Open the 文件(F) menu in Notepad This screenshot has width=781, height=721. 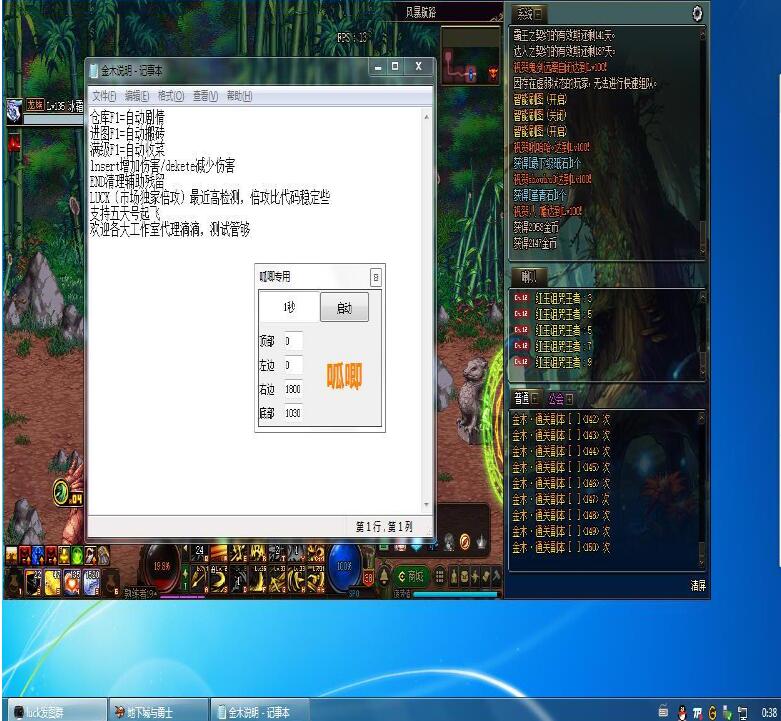point(104,96)
